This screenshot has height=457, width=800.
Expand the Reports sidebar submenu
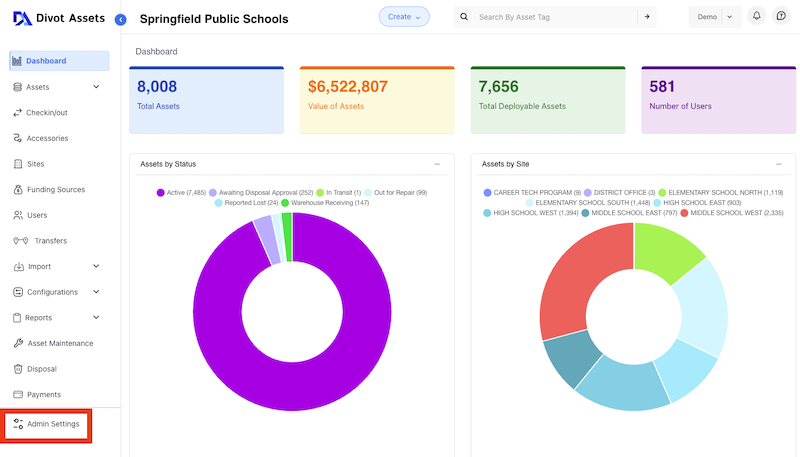tap(96, 318)
